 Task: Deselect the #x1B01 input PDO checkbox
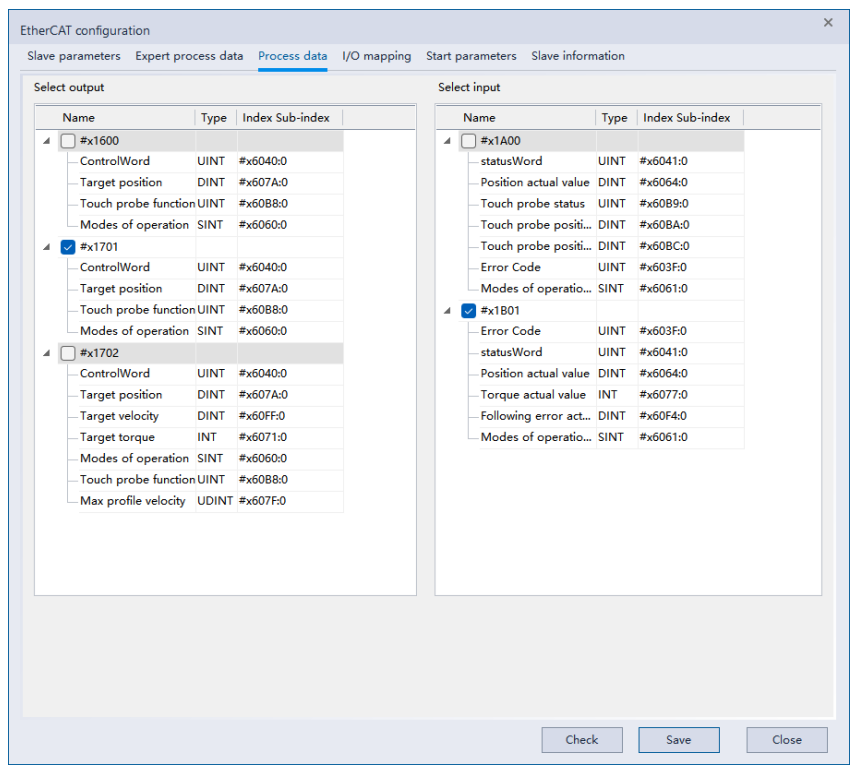(x=468, y=311)
